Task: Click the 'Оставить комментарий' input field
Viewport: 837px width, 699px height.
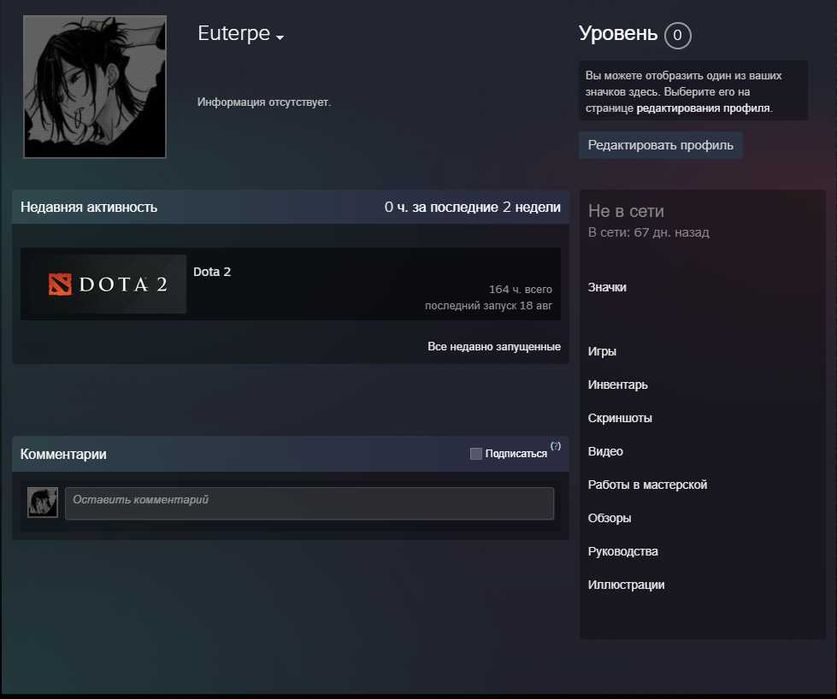Action: [x=310, y=503]
